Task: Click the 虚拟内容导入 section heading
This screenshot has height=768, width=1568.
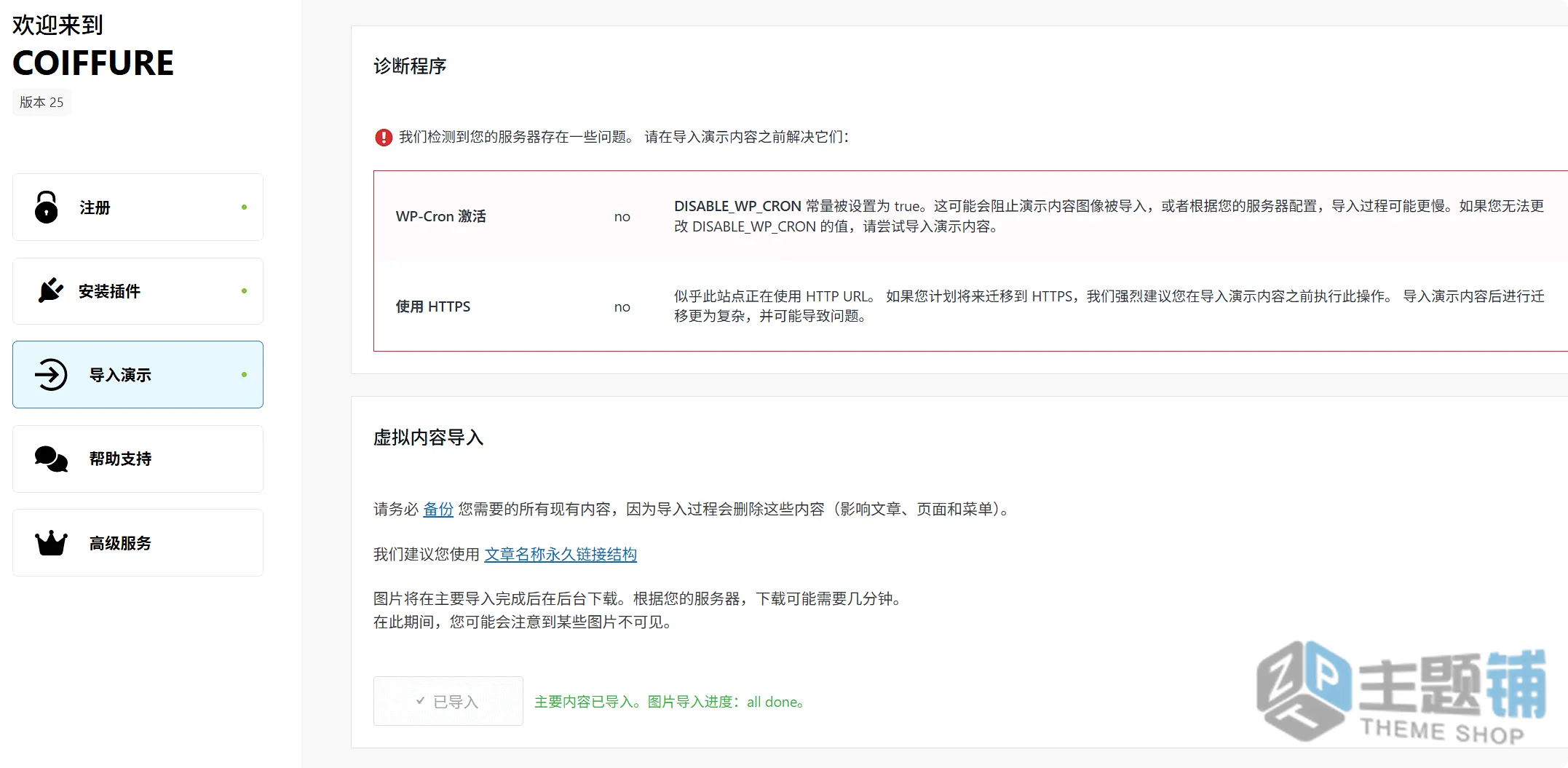Action: coord(429,438)
